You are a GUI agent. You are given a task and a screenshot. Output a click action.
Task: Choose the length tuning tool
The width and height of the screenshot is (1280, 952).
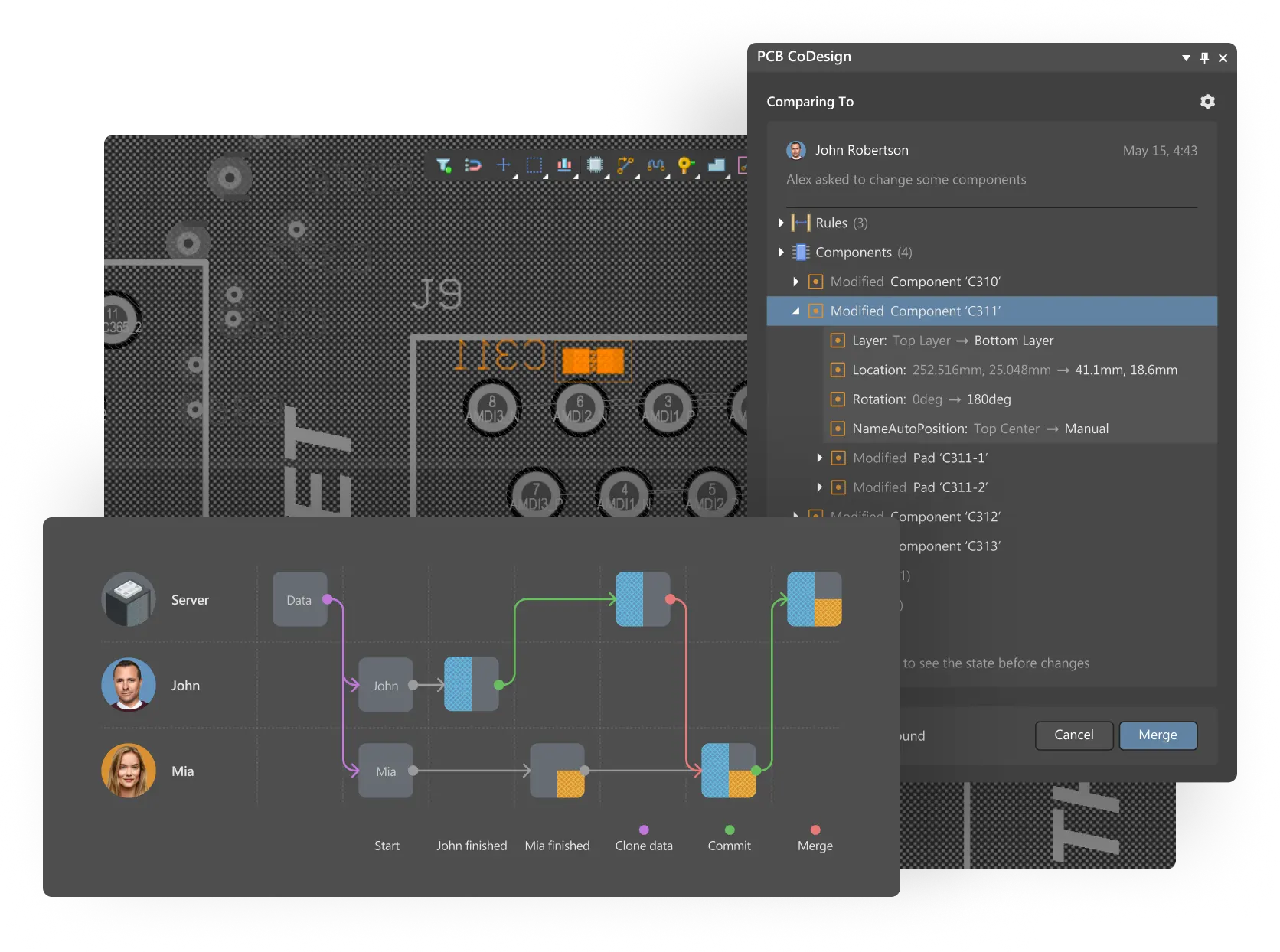655,164
